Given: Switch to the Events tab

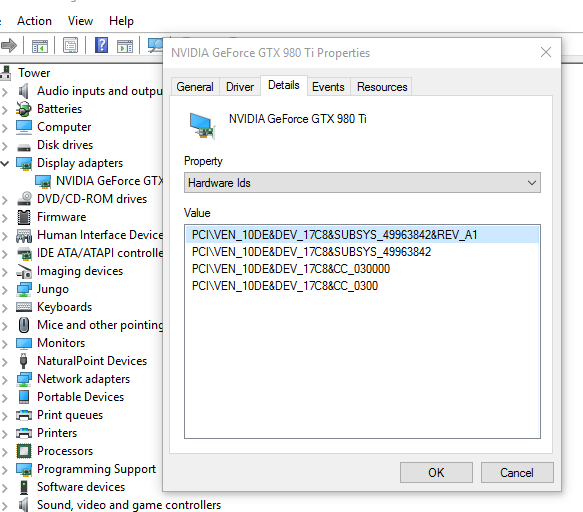Looking at the screenshot, I should pos(328,87).
